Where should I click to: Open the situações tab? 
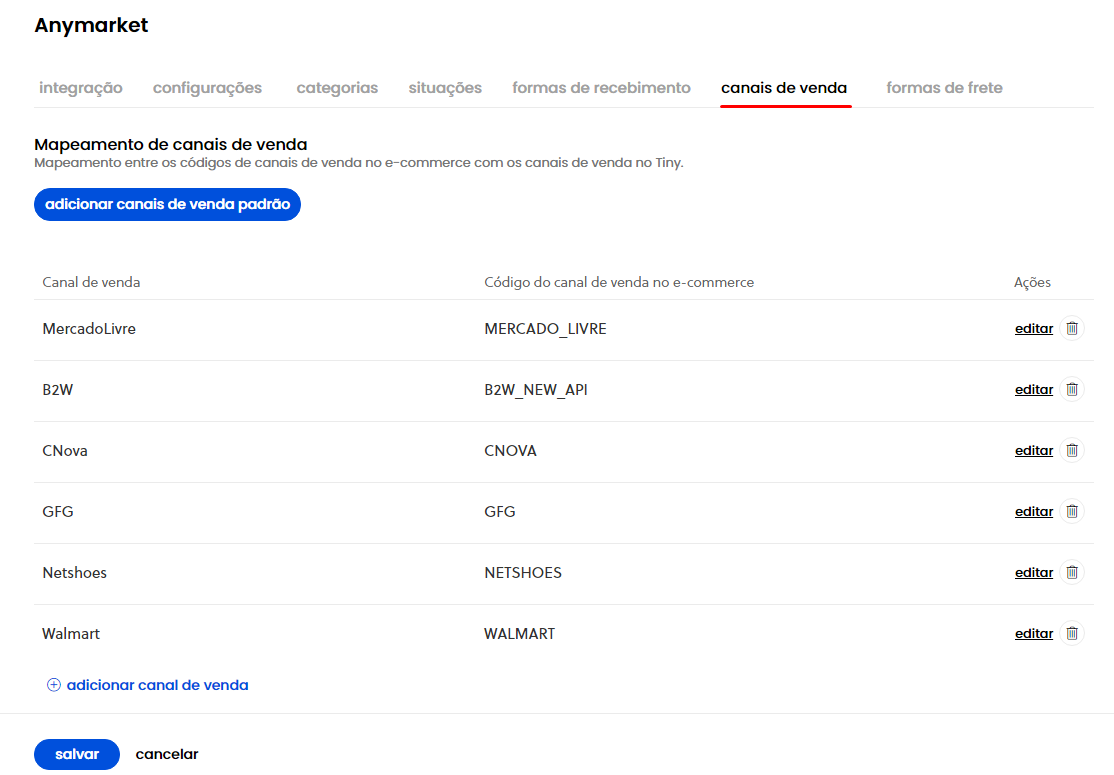pyautogui.click(x=445, y=88)
